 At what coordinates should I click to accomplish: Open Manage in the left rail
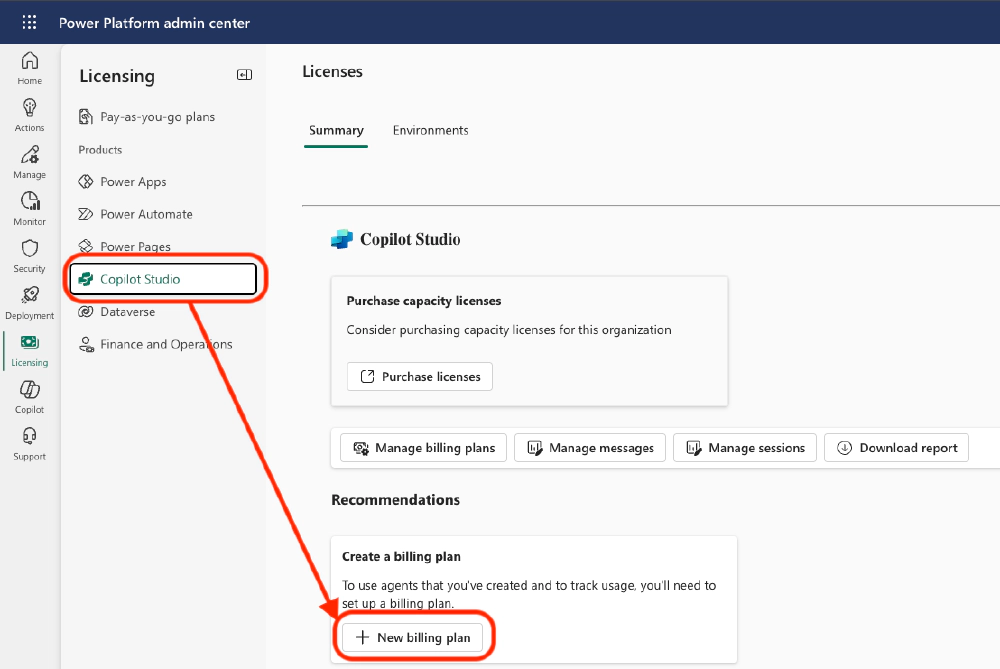click(x=29, y=163)
